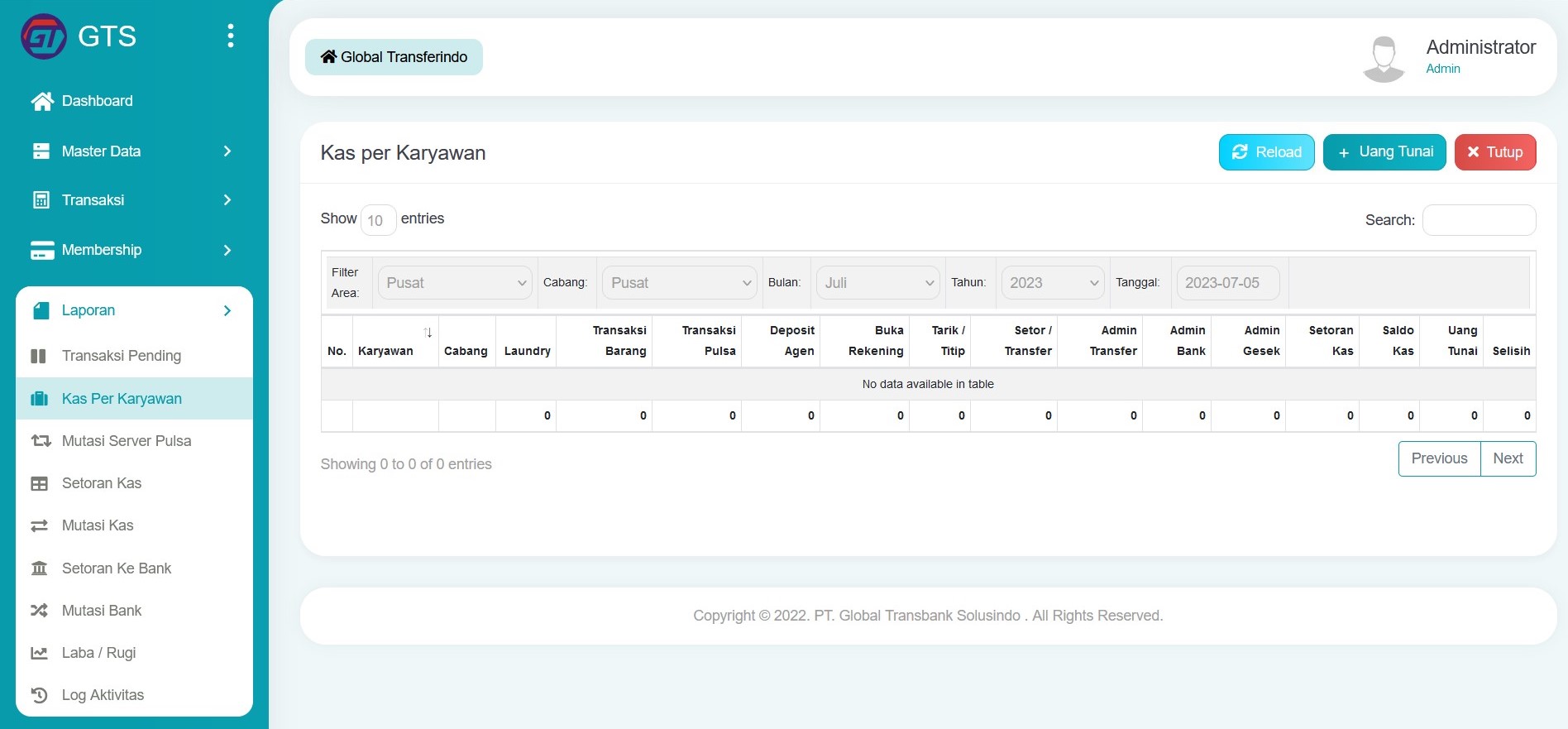The height and width of the screenshot is (729, 1568).
Task: Click the Membership card icon
Action: tap(42, 250)
